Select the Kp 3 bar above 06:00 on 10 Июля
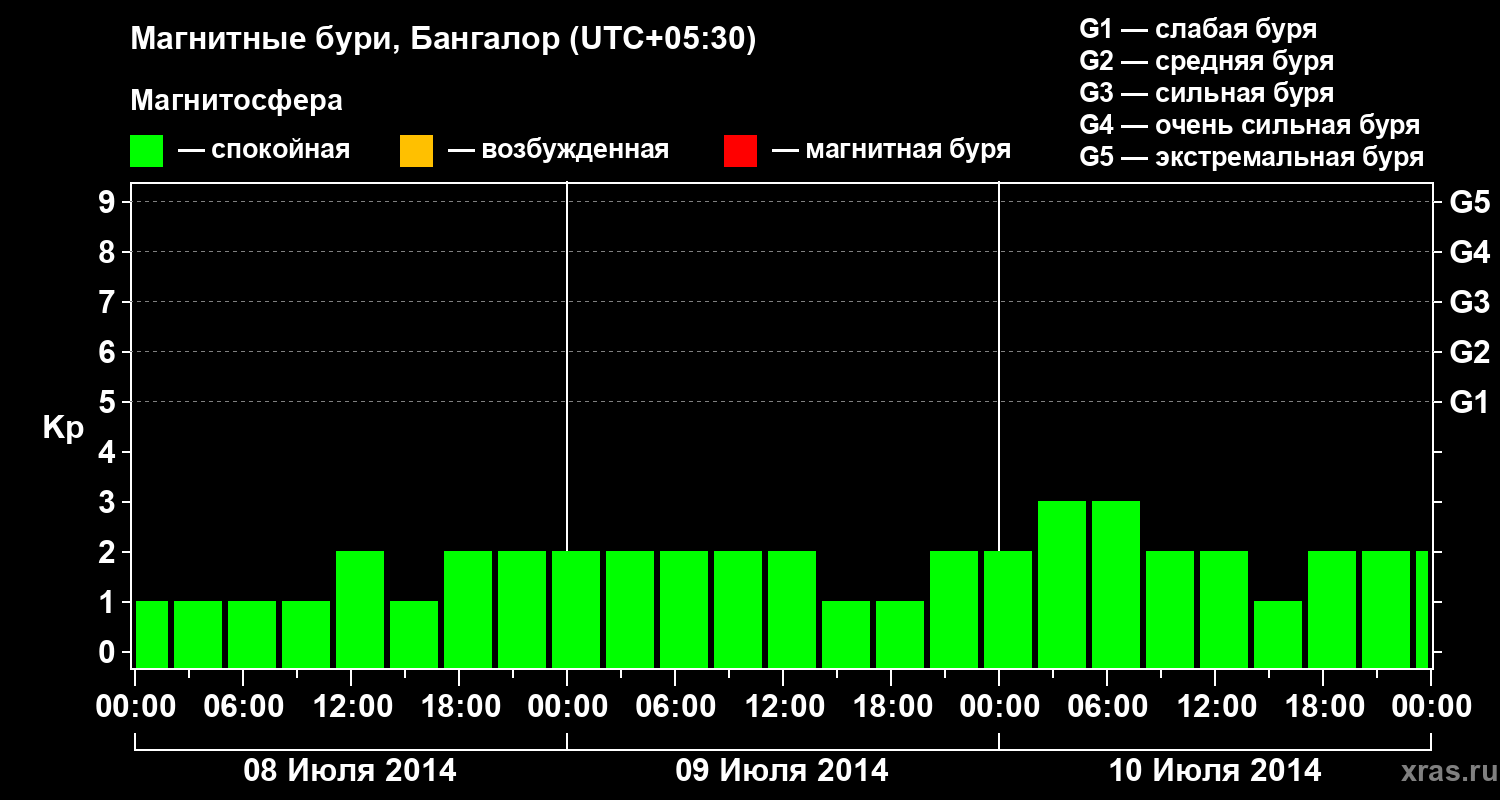The image size is (1500, 800). tap(1116, 584)
